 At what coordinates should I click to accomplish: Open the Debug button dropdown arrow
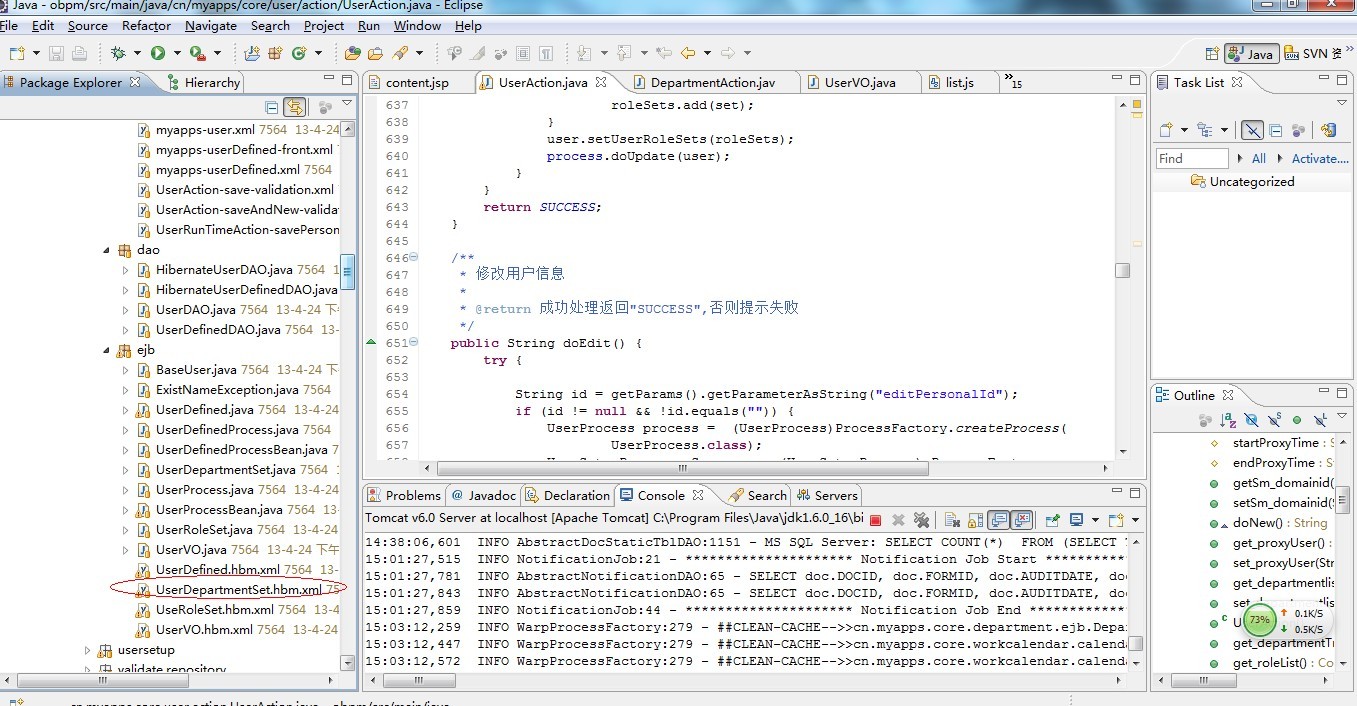tap(137, 53)
